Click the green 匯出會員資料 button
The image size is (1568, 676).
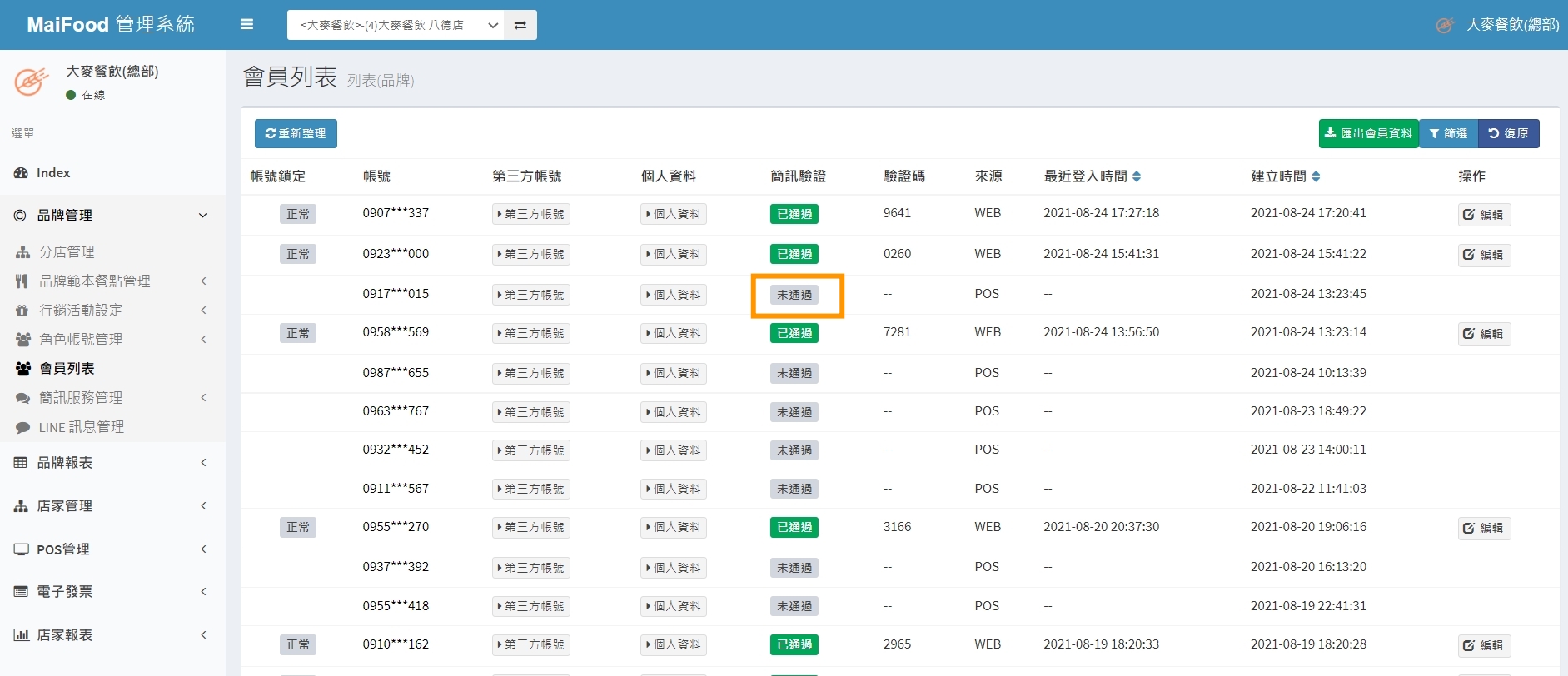(1368, 134)
